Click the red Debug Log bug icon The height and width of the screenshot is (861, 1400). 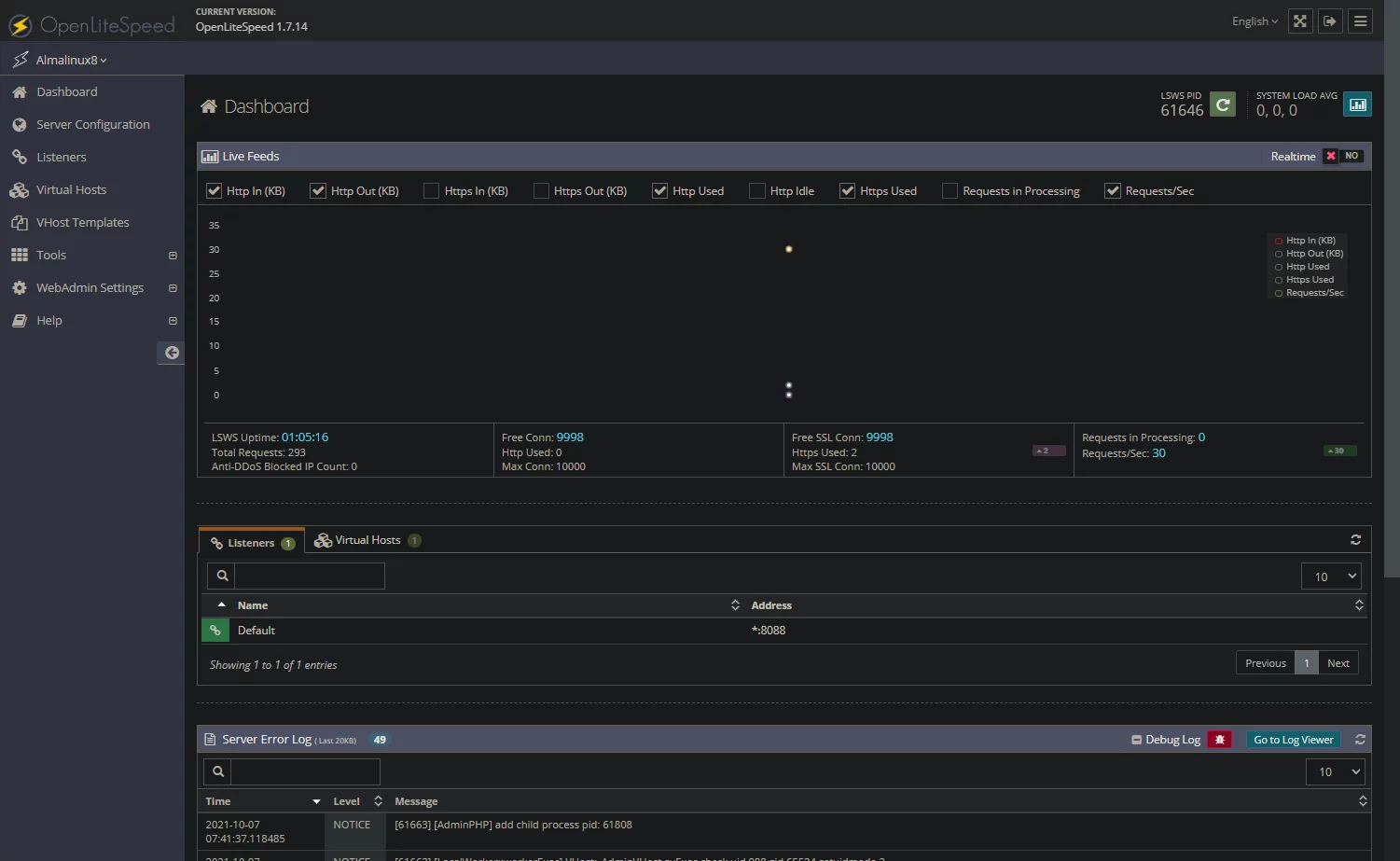pos(1220,740)
